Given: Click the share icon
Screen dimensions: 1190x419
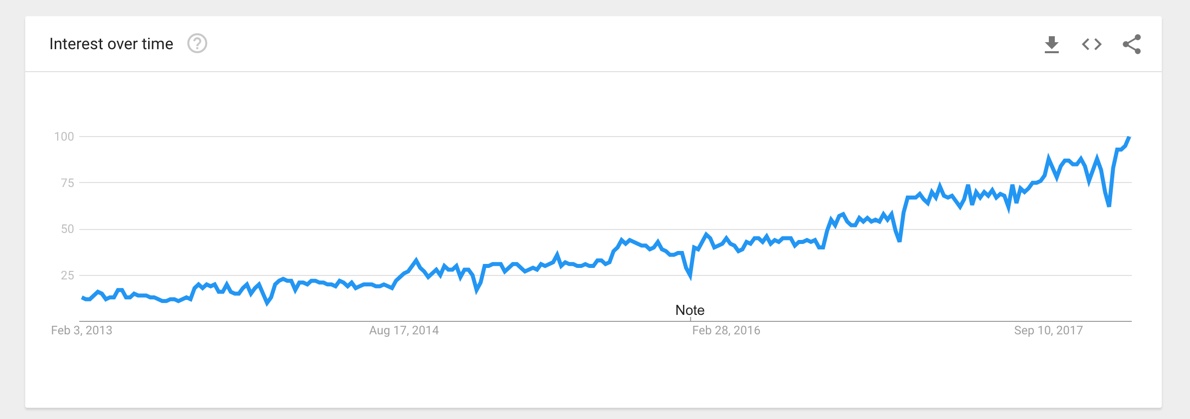Looking at the screenshot, I should tap(1132, 44).
